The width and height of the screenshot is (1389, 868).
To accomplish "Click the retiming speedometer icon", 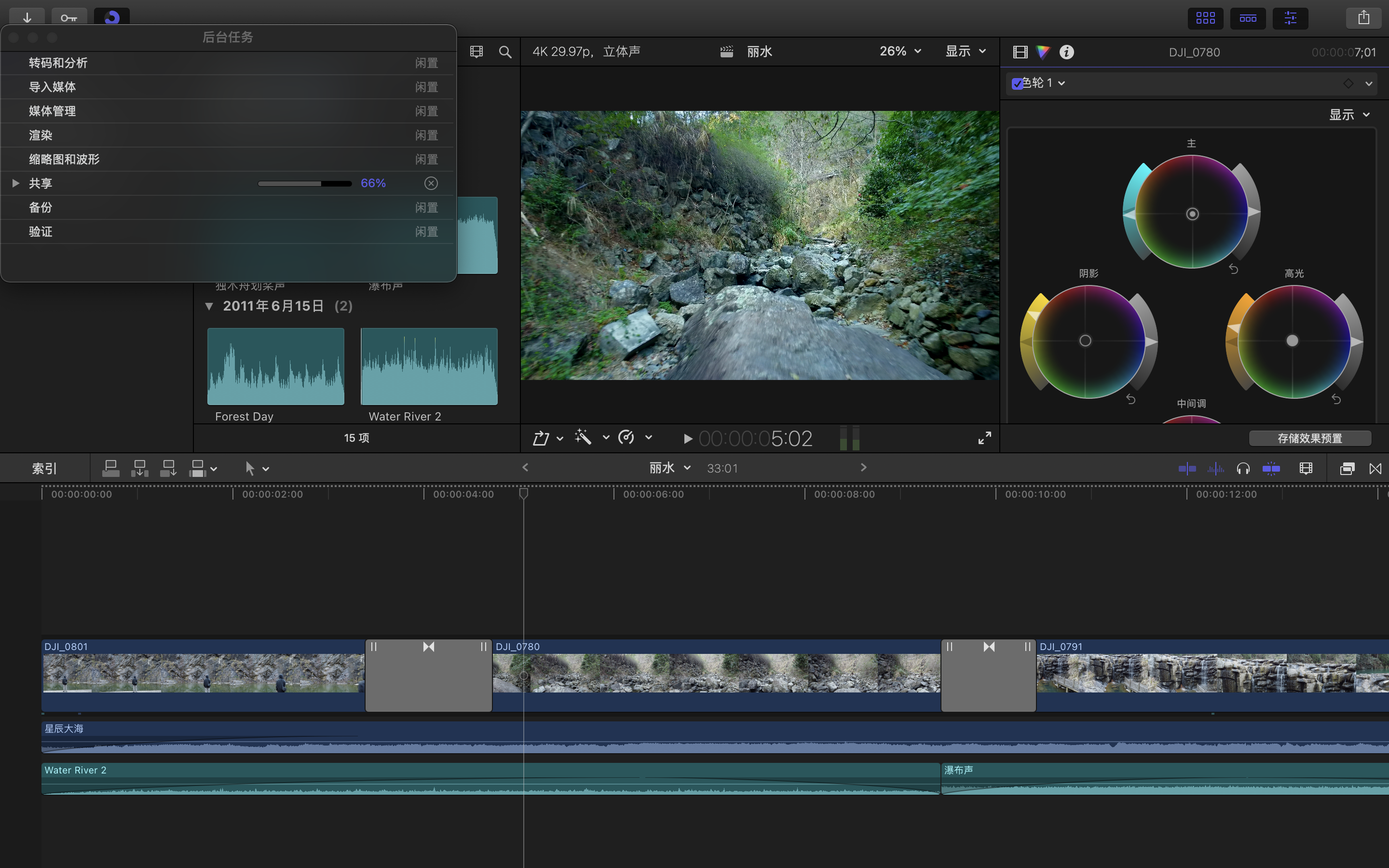I will pyautogui.click(x=626, y=437).
